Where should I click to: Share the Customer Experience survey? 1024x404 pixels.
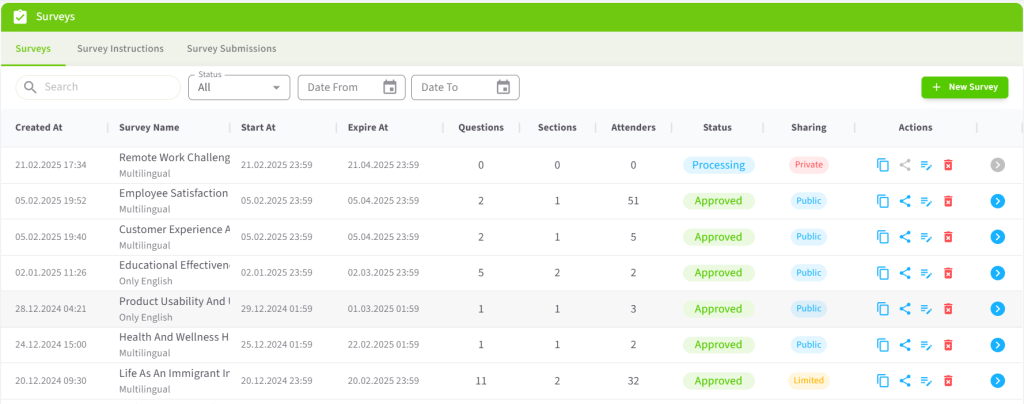click(x=904, y=237)
